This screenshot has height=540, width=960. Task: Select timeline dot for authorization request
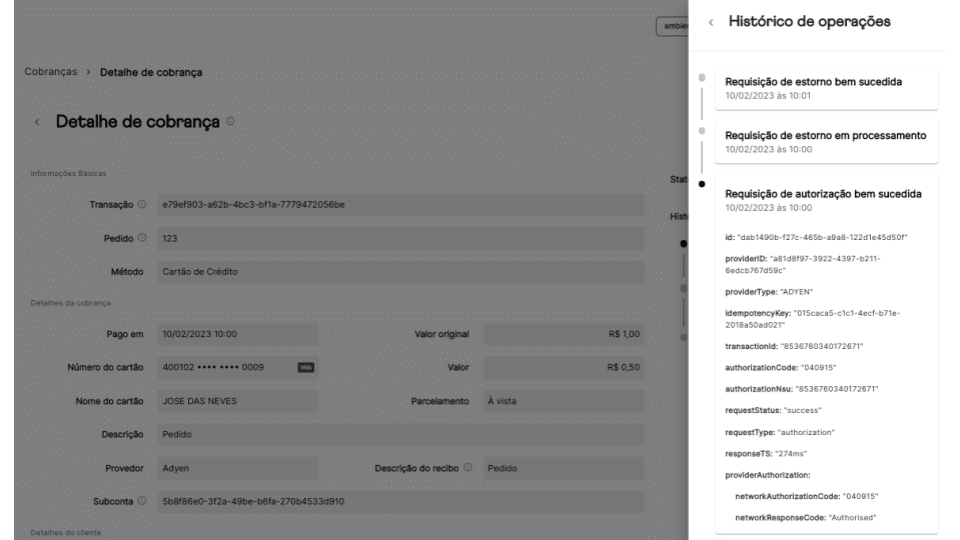pyautogui.click(x=702, y=184)
